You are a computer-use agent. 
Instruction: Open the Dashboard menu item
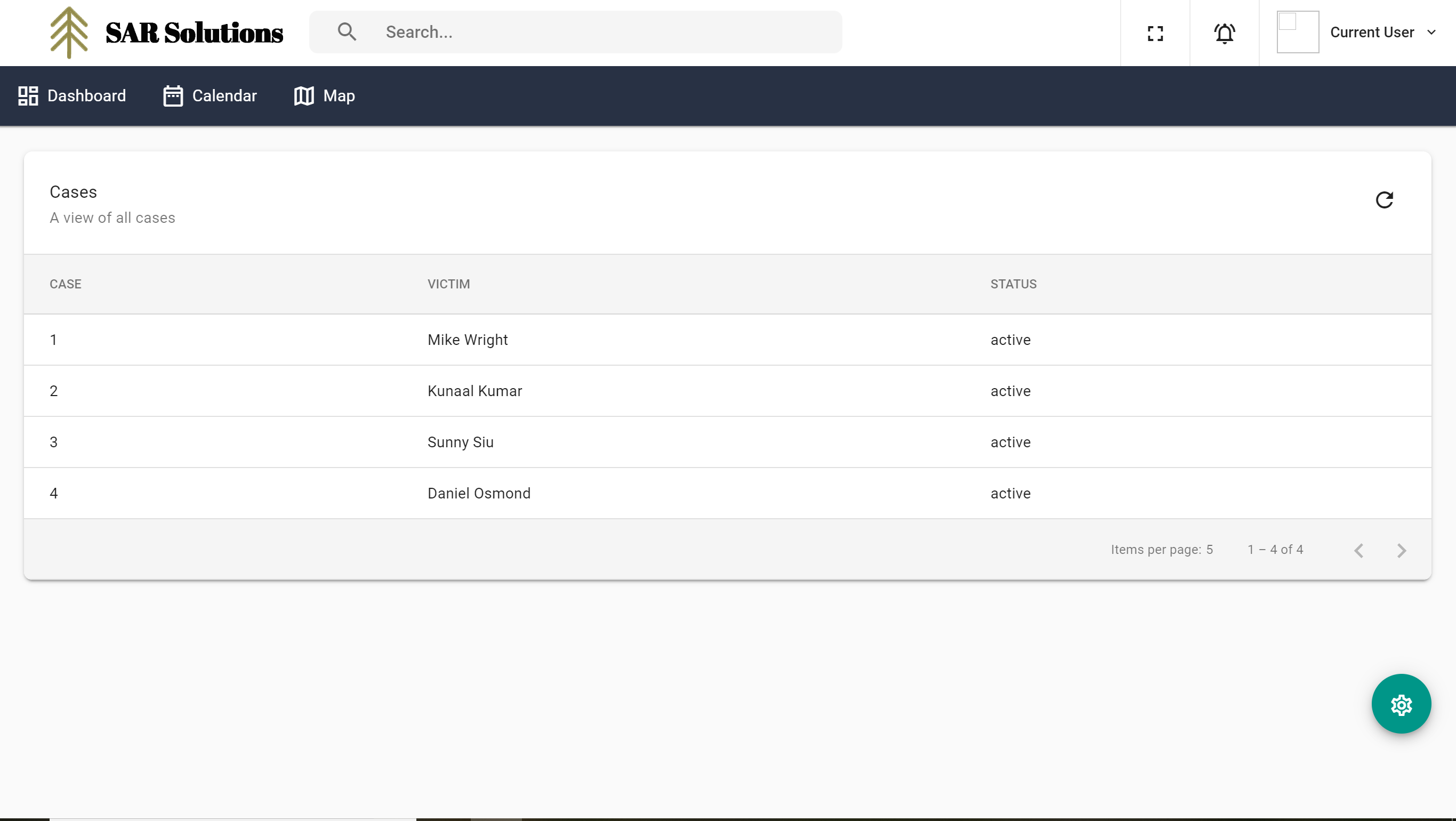[x=86, y=96]
